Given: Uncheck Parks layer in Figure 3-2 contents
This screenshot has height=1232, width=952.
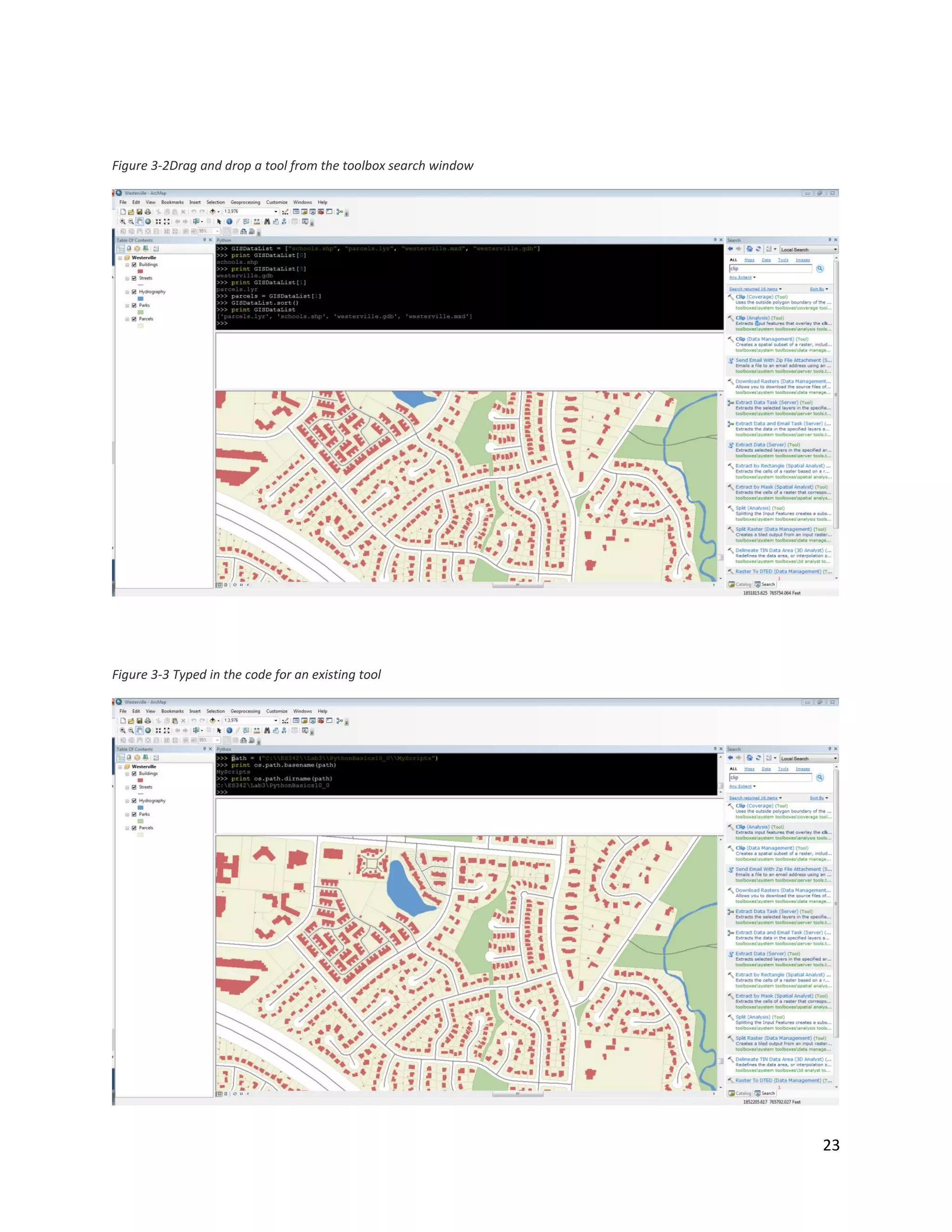Looking at the screenshot, I should (x=134, y=305).
